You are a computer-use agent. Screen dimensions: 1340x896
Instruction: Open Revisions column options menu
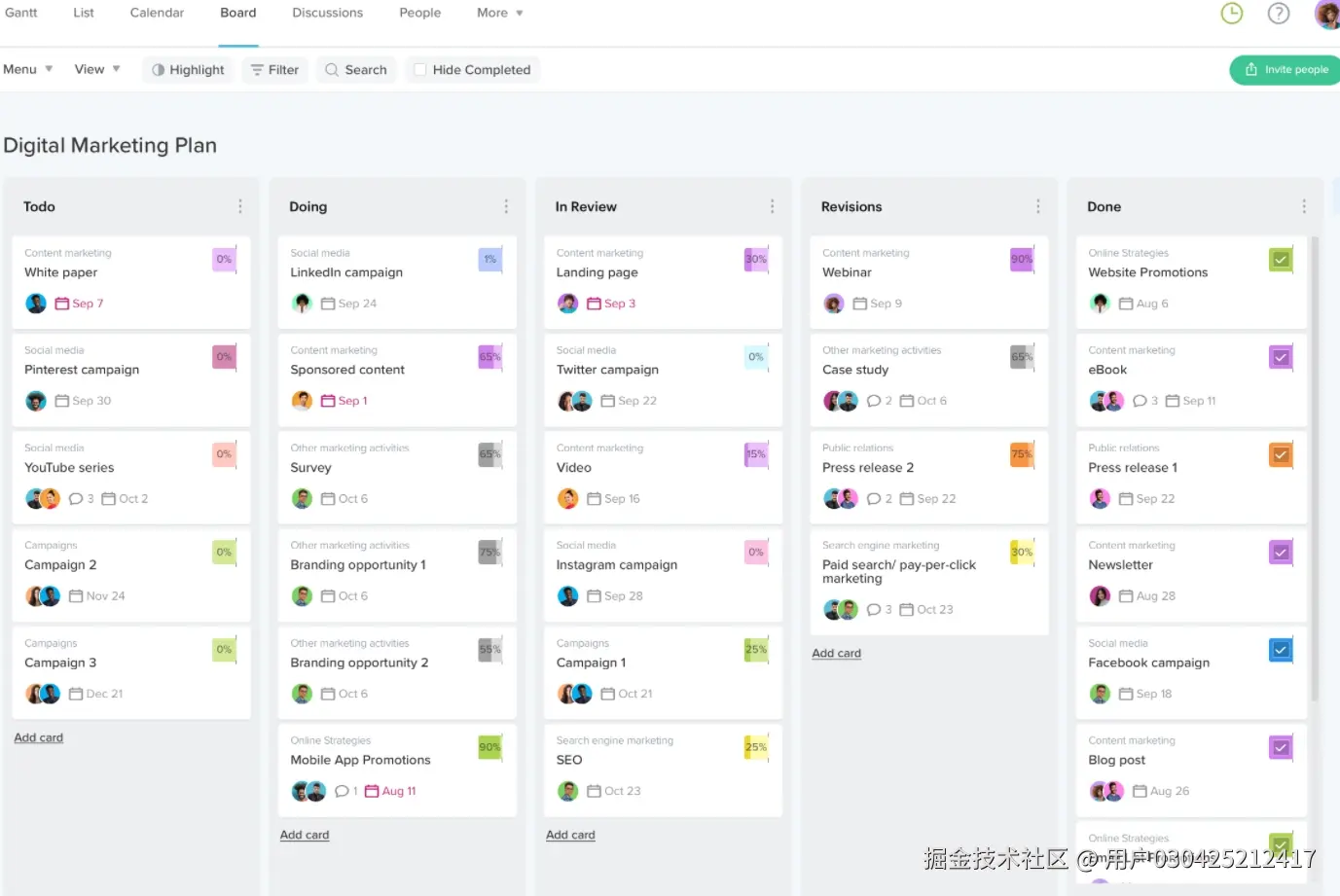click(1038, 206)
